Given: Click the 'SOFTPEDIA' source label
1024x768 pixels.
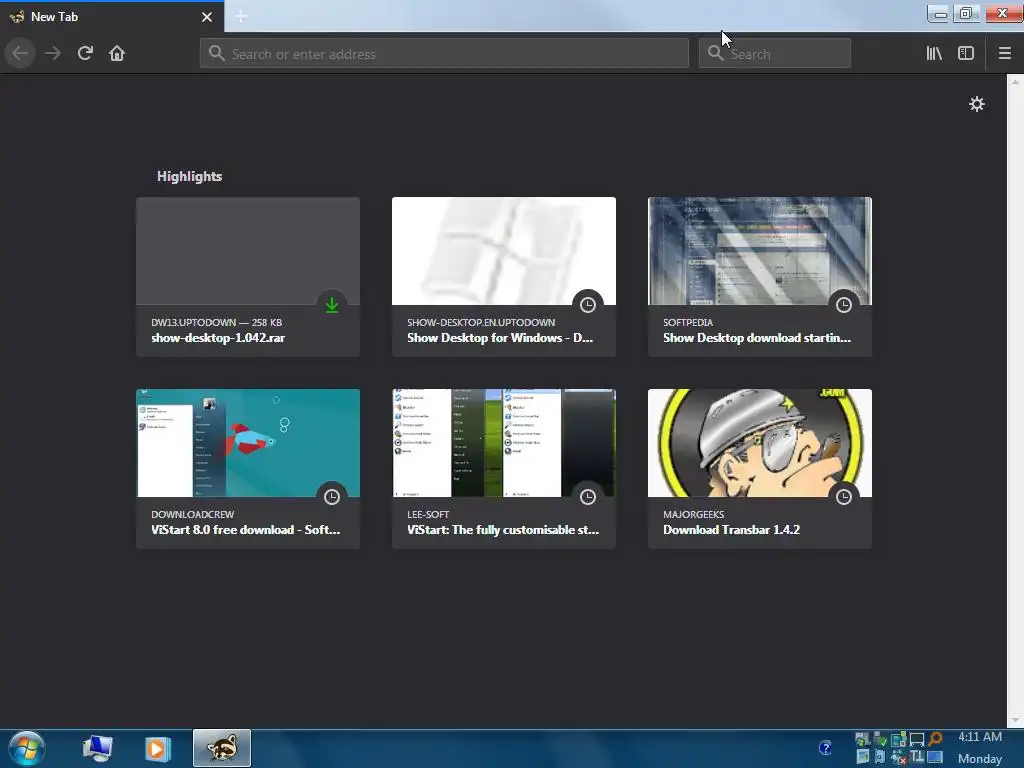Looking at the screenshot, I should [x=688, y=322].
